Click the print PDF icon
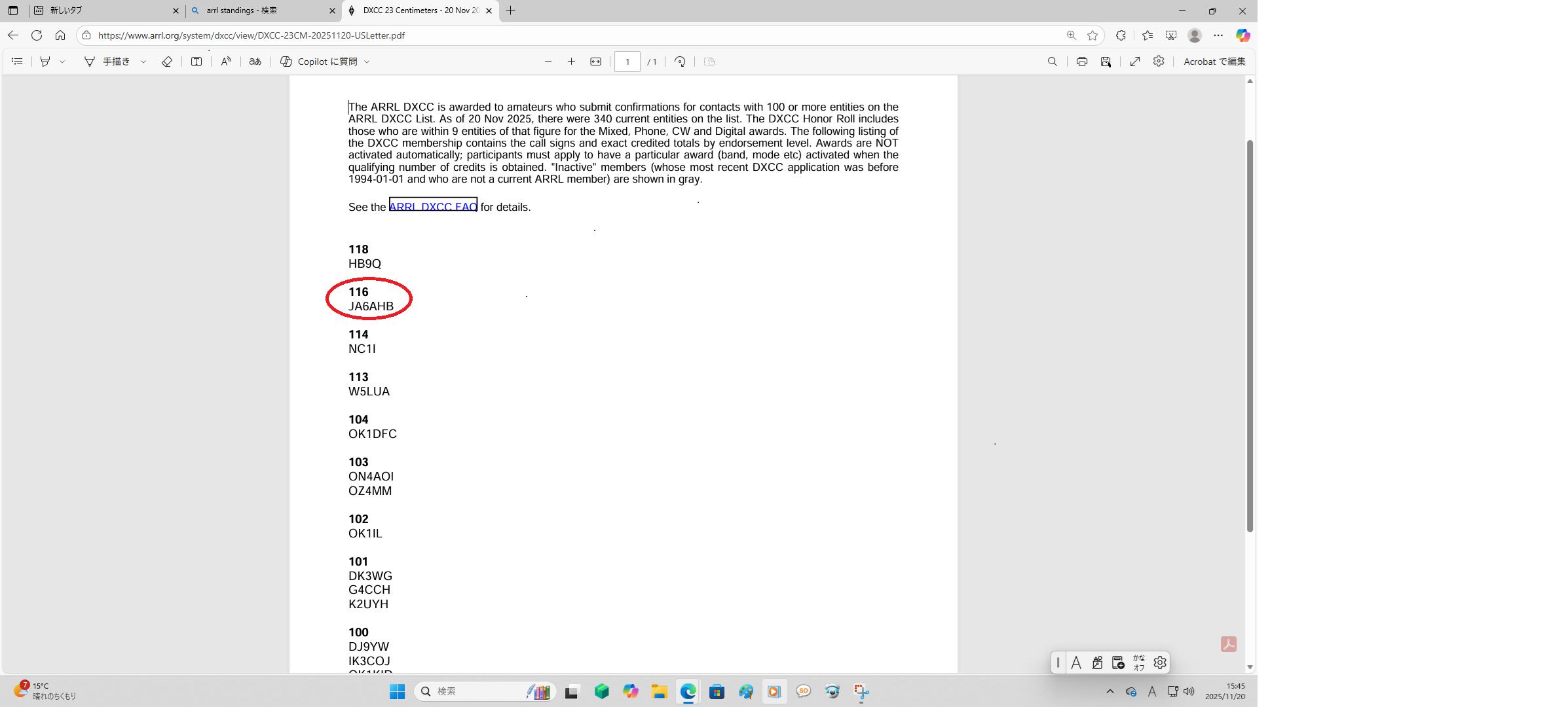Image resolution: width=1568 pixels, height=707 pixels. (x=1082, y=62)
